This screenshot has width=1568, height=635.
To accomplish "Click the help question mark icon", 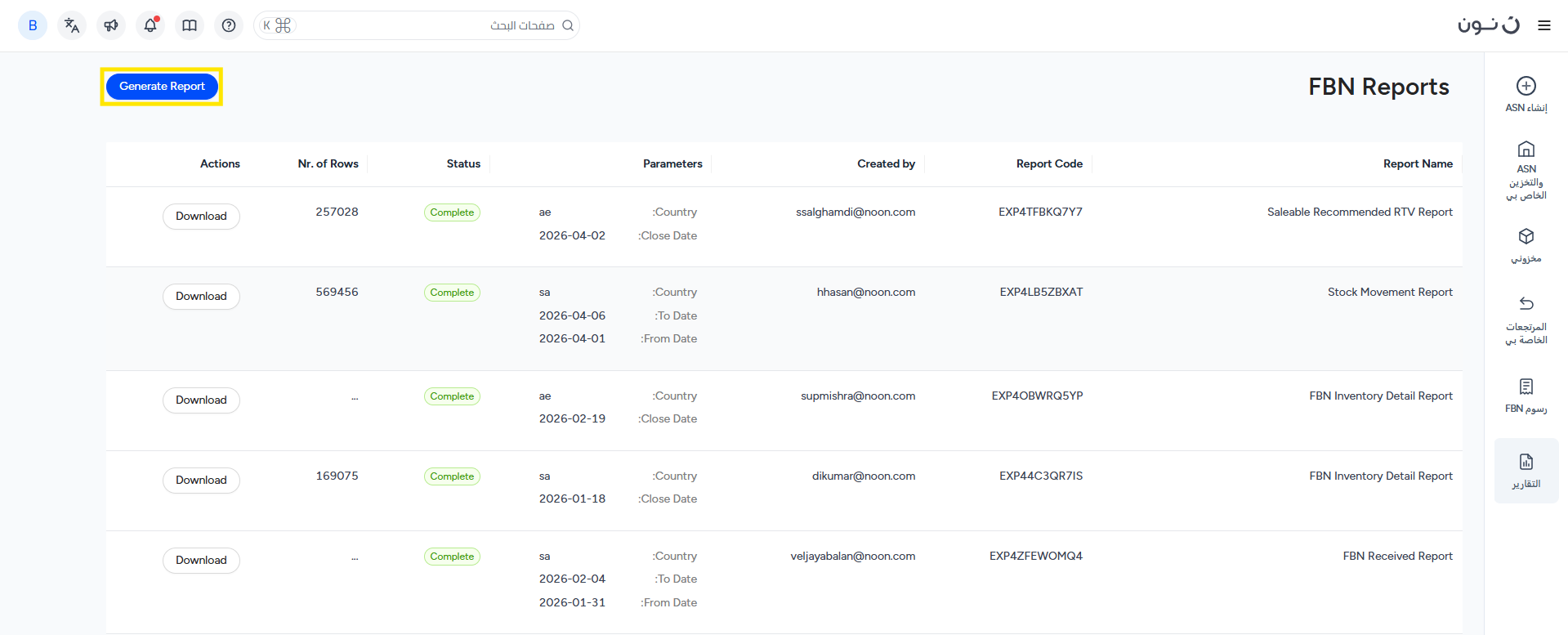I will [x=229, y=25].
